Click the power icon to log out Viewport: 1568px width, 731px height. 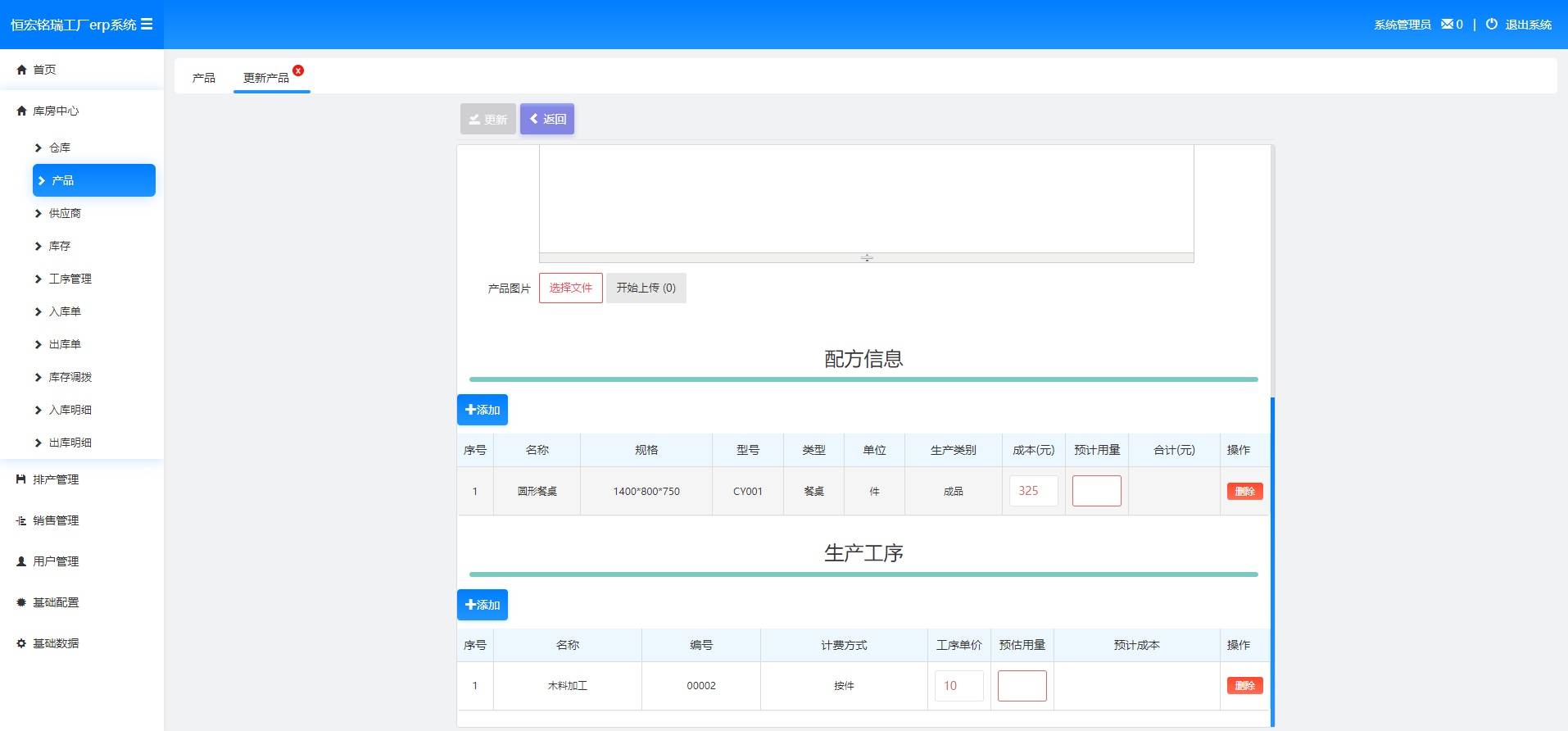click(x=1491, y=25)
